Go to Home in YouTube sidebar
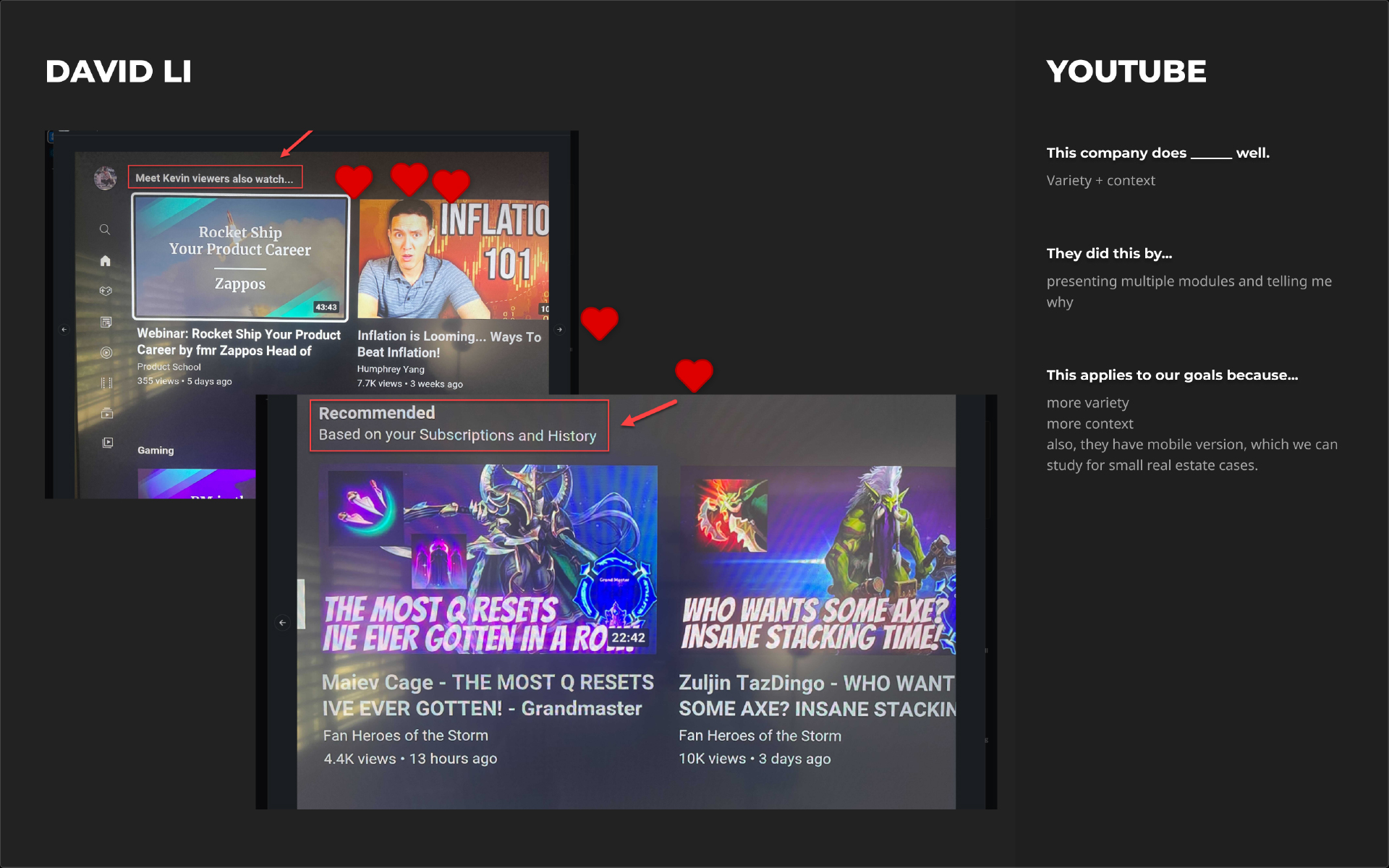Viewport: 1389px width, 868px height. point(106,260)
